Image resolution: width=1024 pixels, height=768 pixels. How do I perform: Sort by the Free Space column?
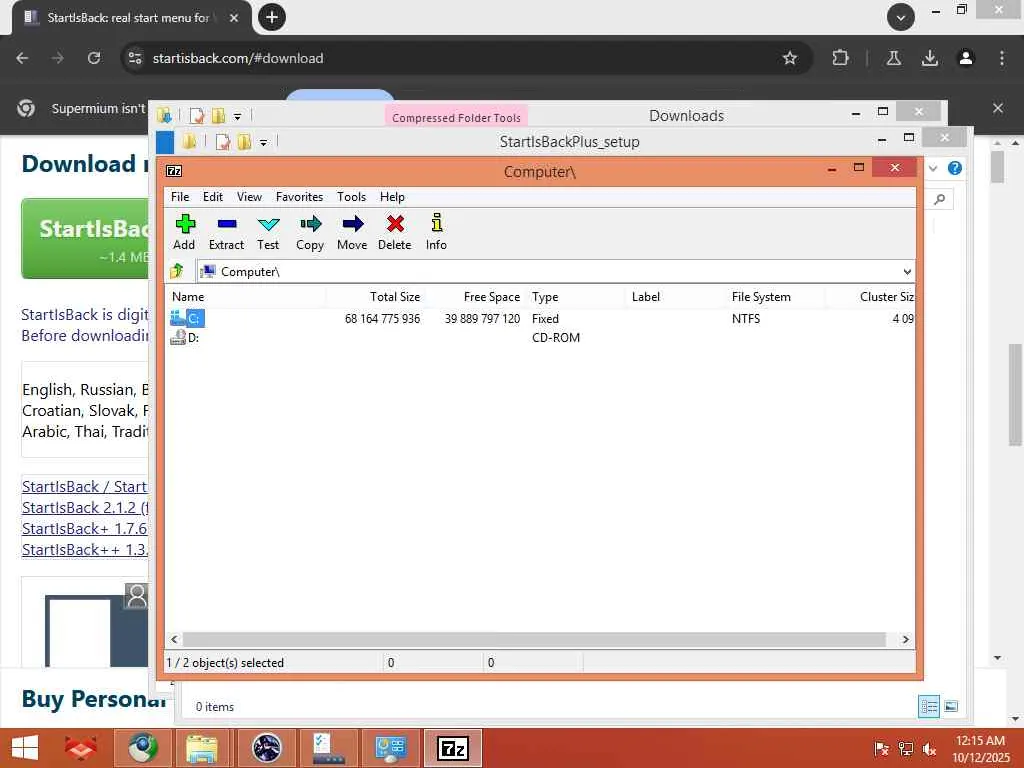(475, 296)
